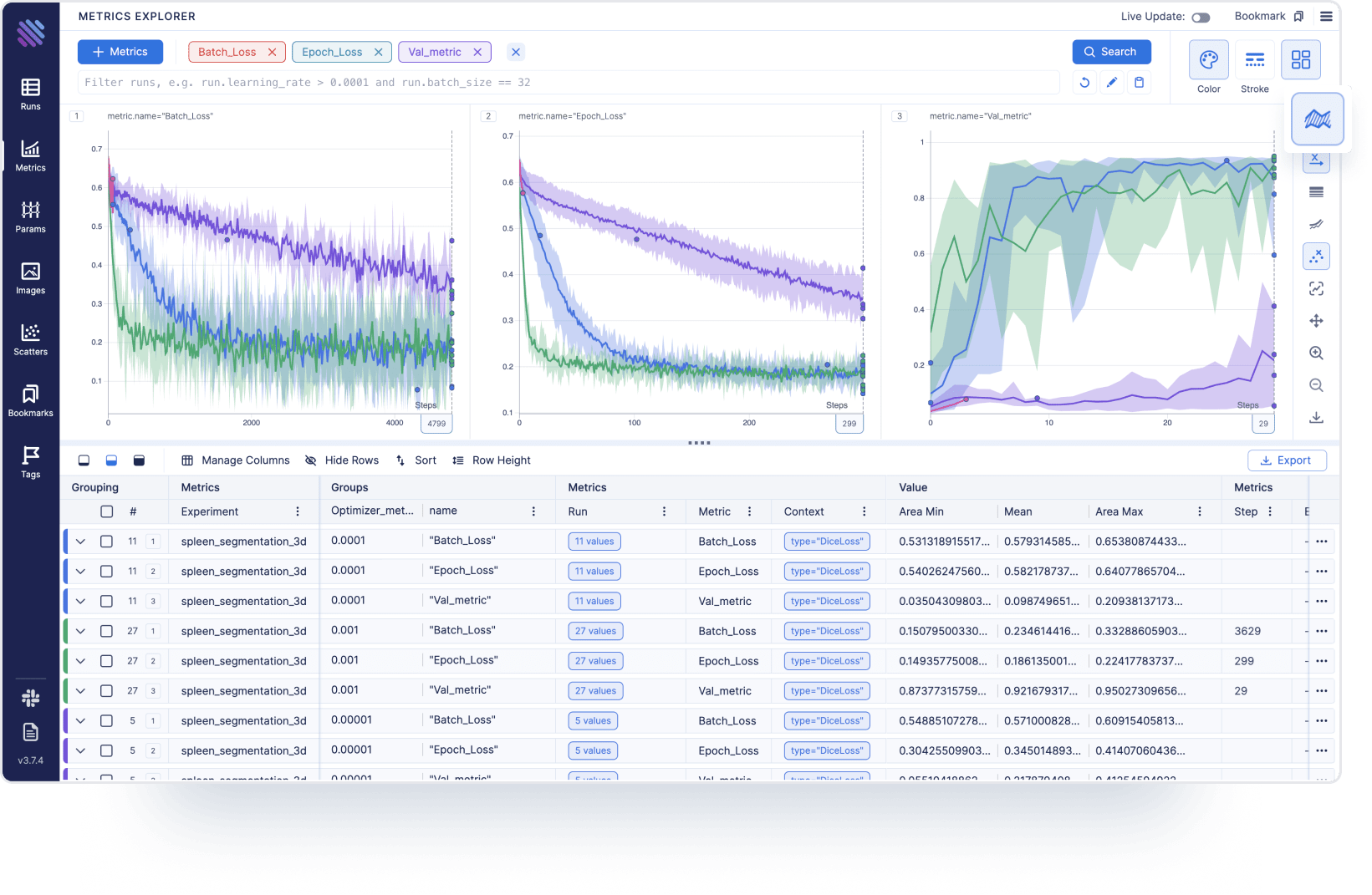
Task: Open x-axis alignment settings
Action: click(1316, 160)
